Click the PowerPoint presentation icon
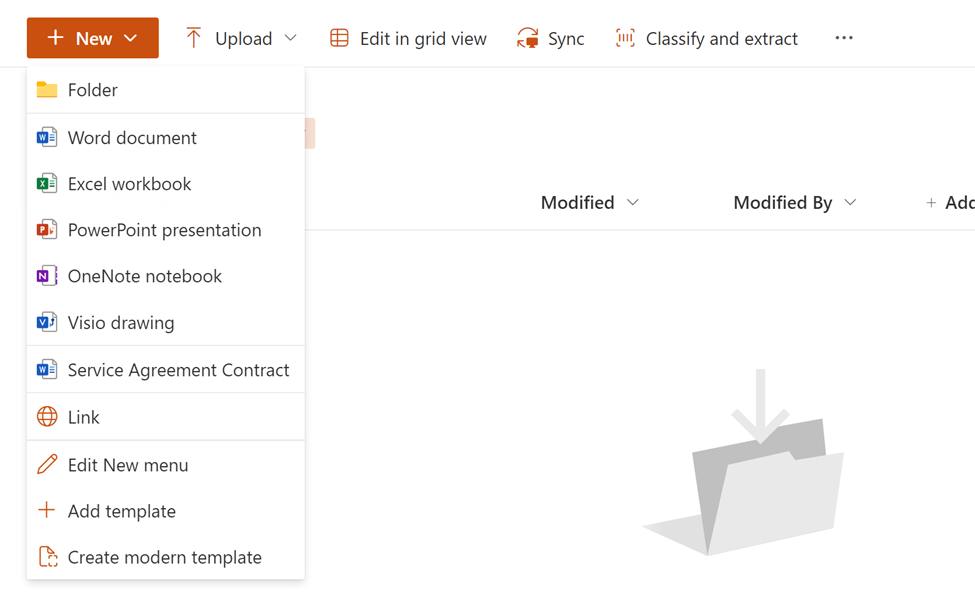 point(47,230)
